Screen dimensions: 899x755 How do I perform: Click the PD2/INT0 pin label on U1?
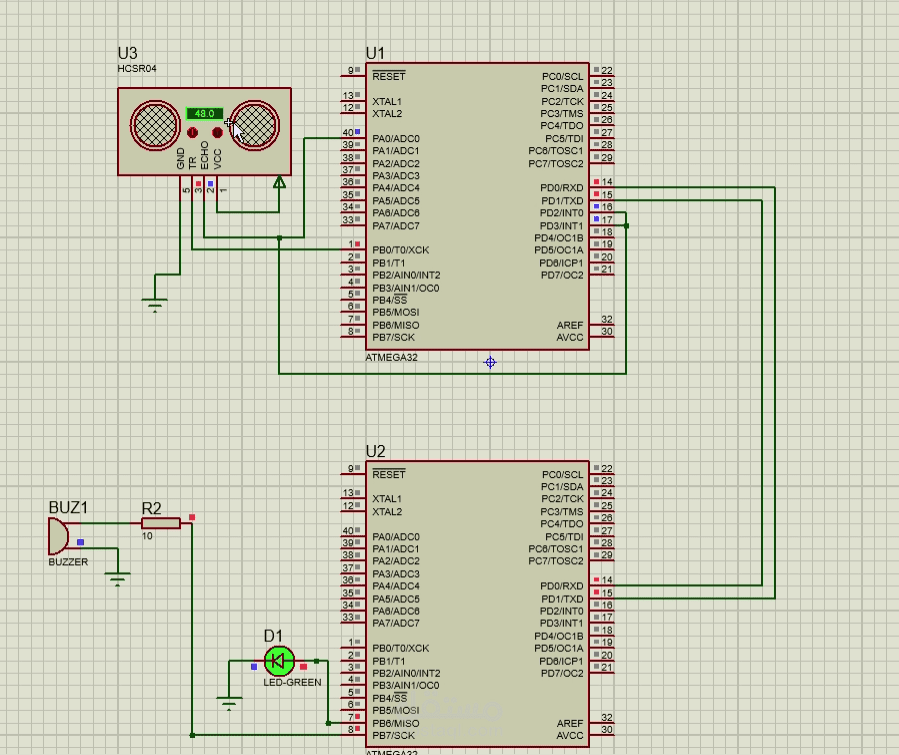pyautogui.click(x=562, y=213)
